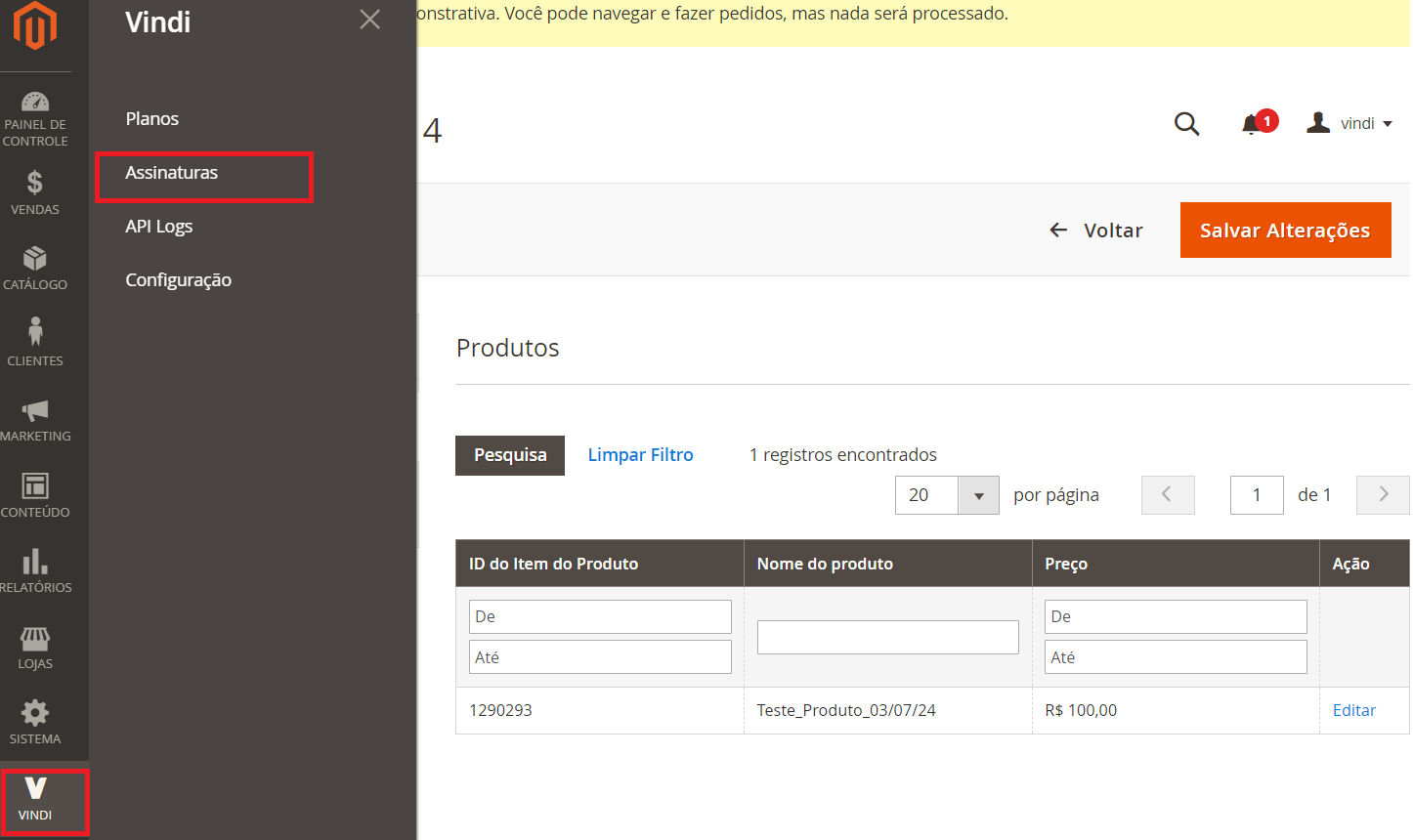Expand the vindi user account dropdown
The height and width of the screenshot is (840, 1413).
[1349, 124]
